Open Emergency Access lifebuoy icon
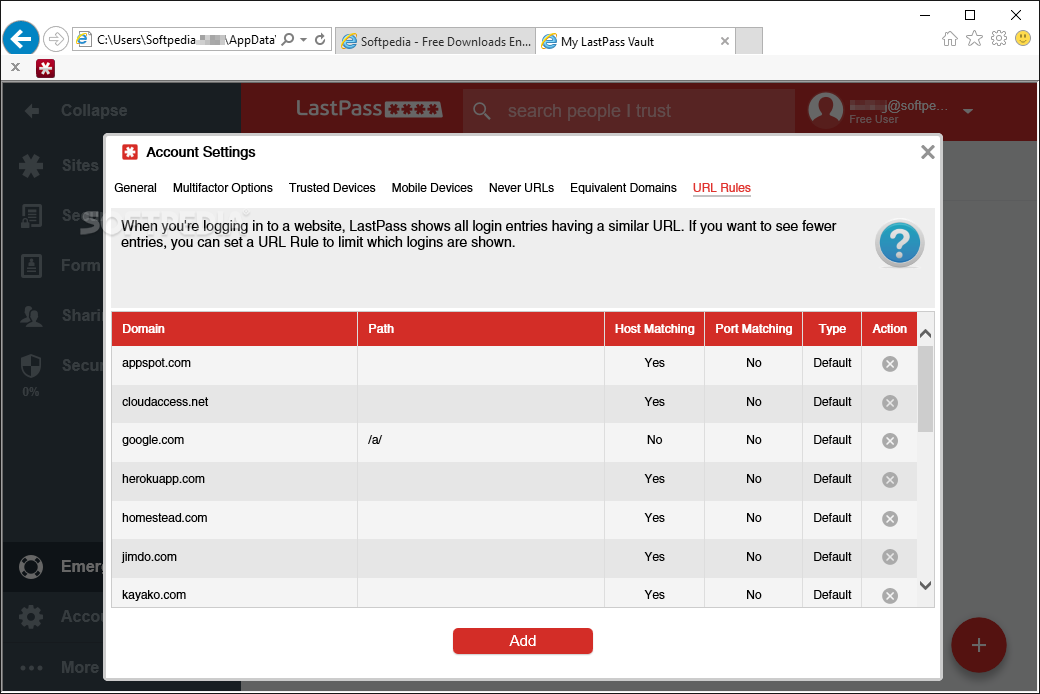Viewport: 1040px width, 694px height. coord(31,567)
